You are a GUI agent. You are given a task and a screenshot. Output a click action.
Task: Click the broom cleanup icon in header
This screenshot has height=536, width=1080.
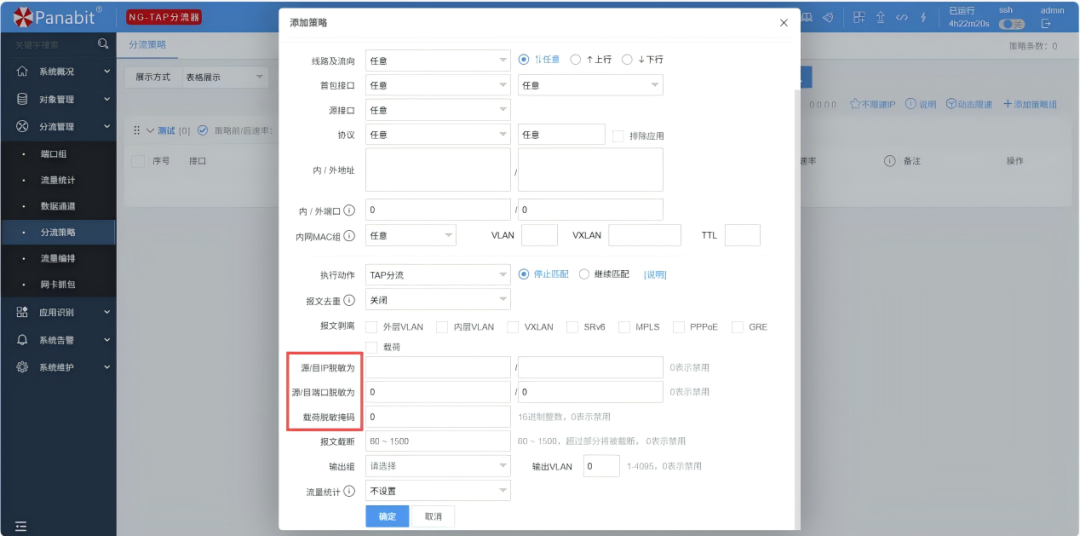point(829,17)
